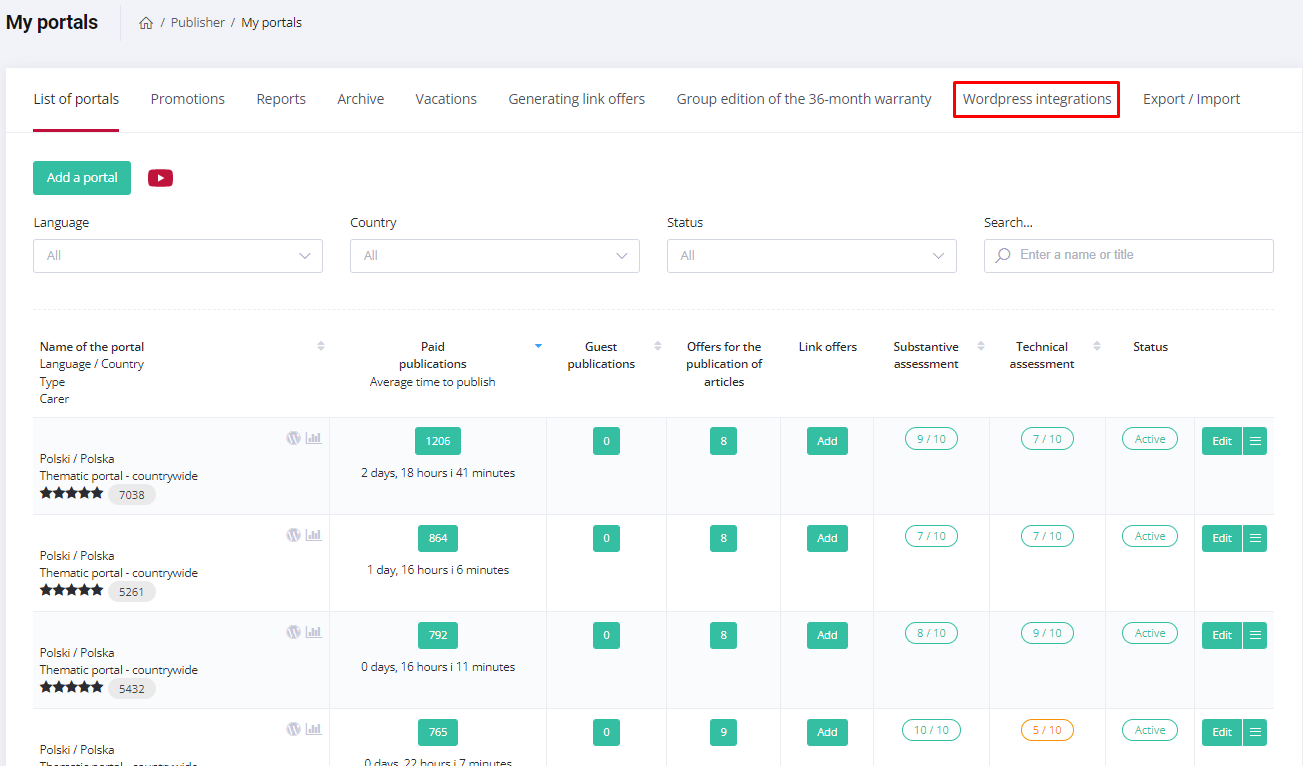The image size is (1303, 766).
Task: Click the 10 / 10 substantive assessment badge
Action: click(931, 730)
